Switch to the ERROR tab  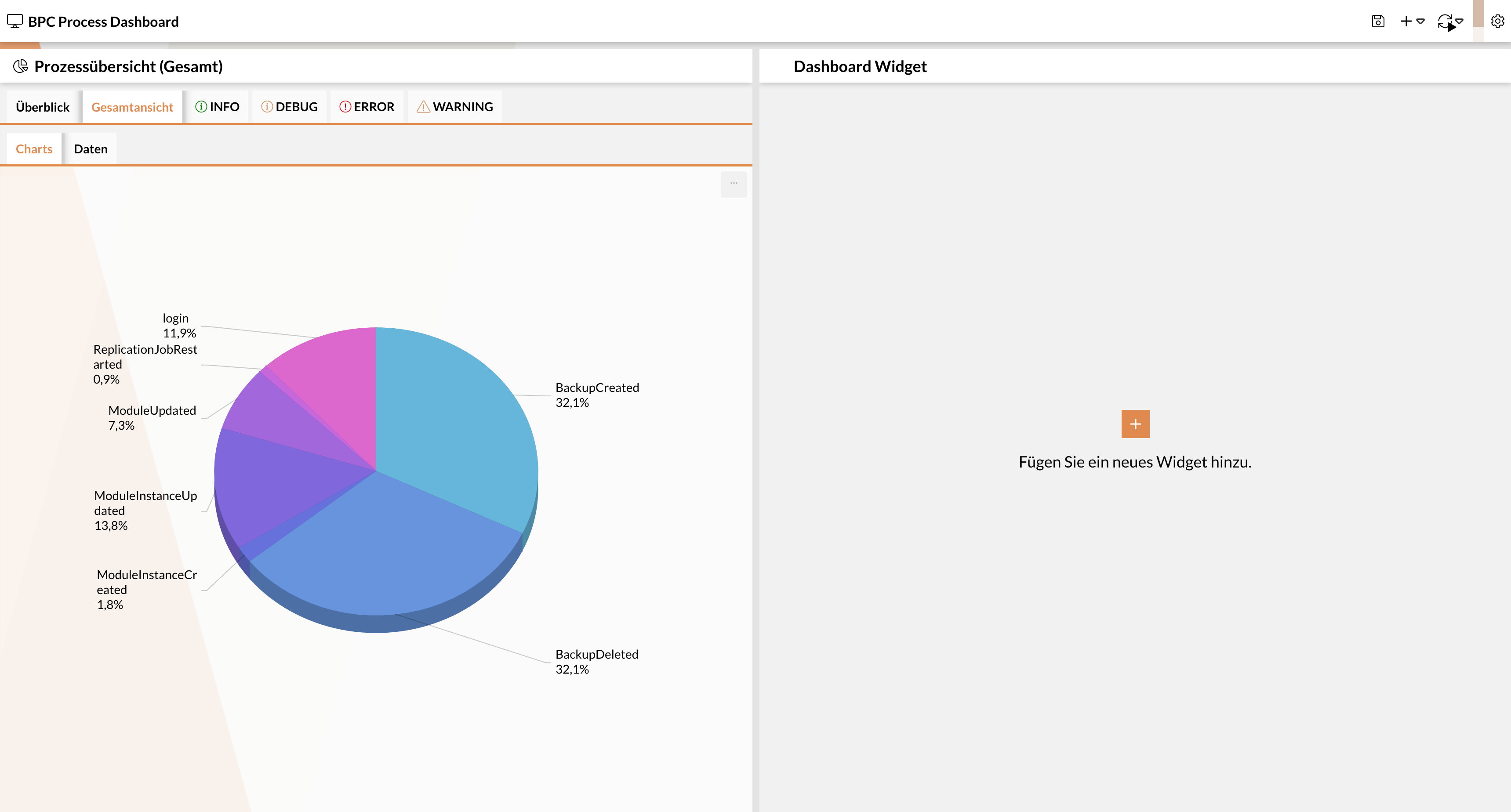tap(367, 107)
